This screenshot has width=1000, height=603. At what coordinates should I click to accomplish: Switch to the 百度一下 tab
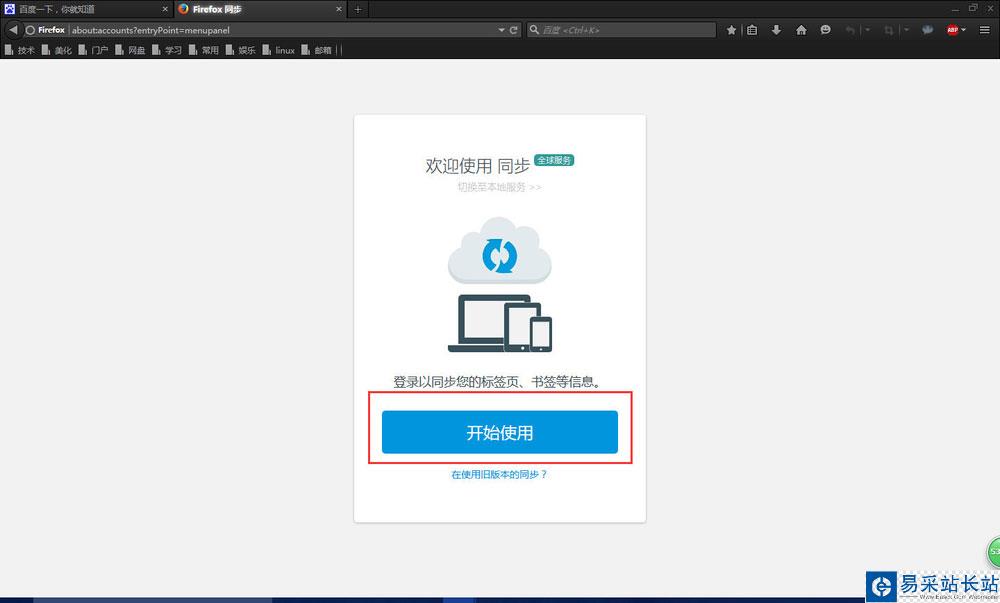tap(87, 9)
